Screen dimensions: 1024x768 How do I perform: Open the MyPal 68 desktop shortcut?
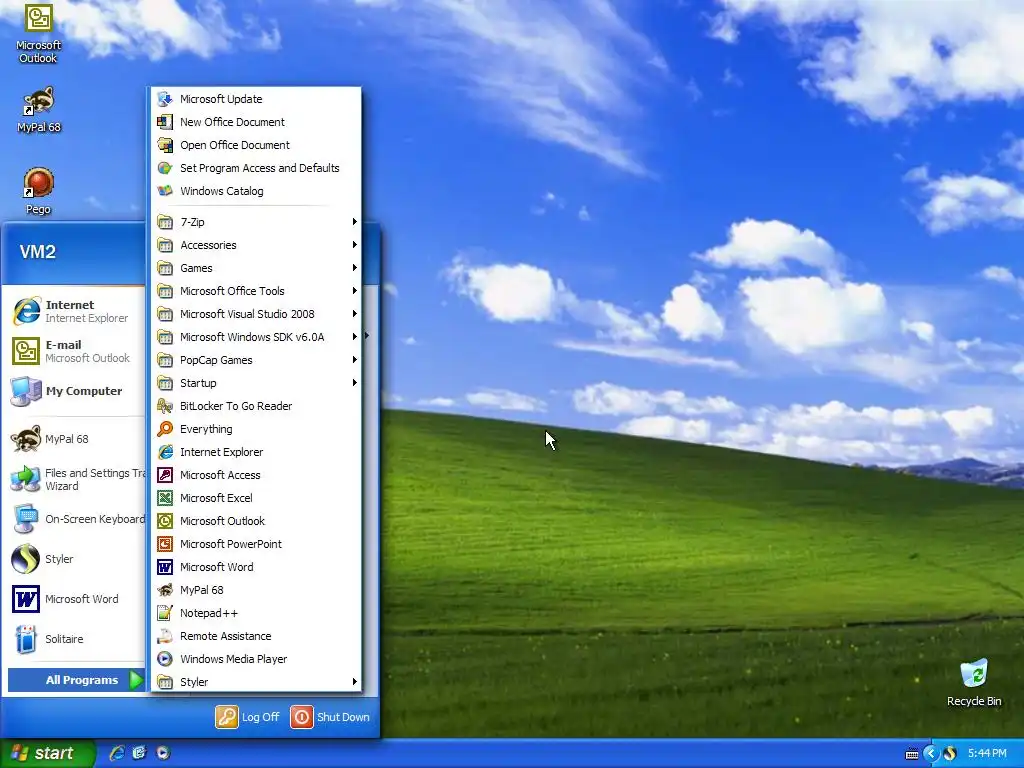tap(38, 110)
